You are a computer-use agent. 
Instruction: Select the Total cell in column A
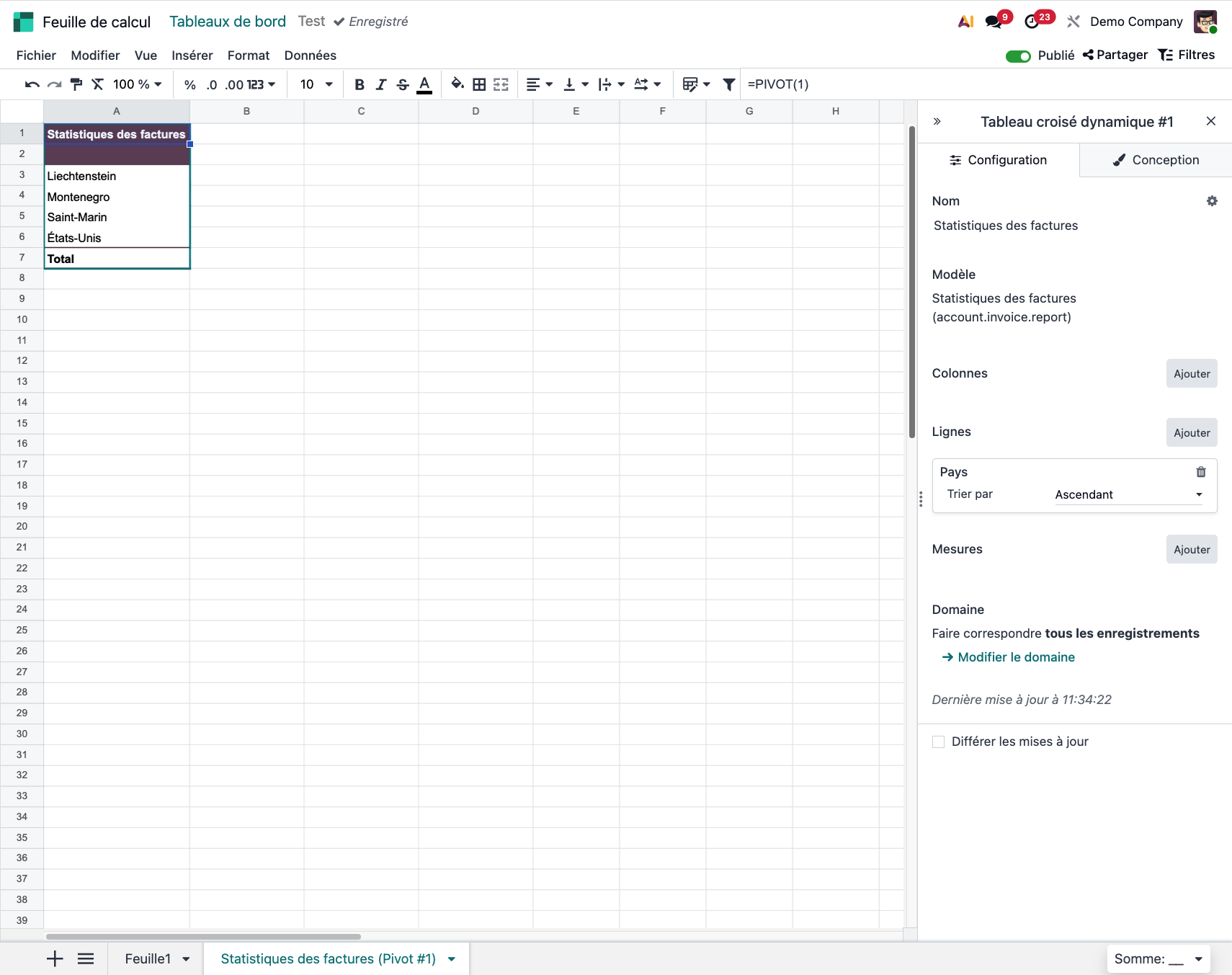tap(117, 259)
